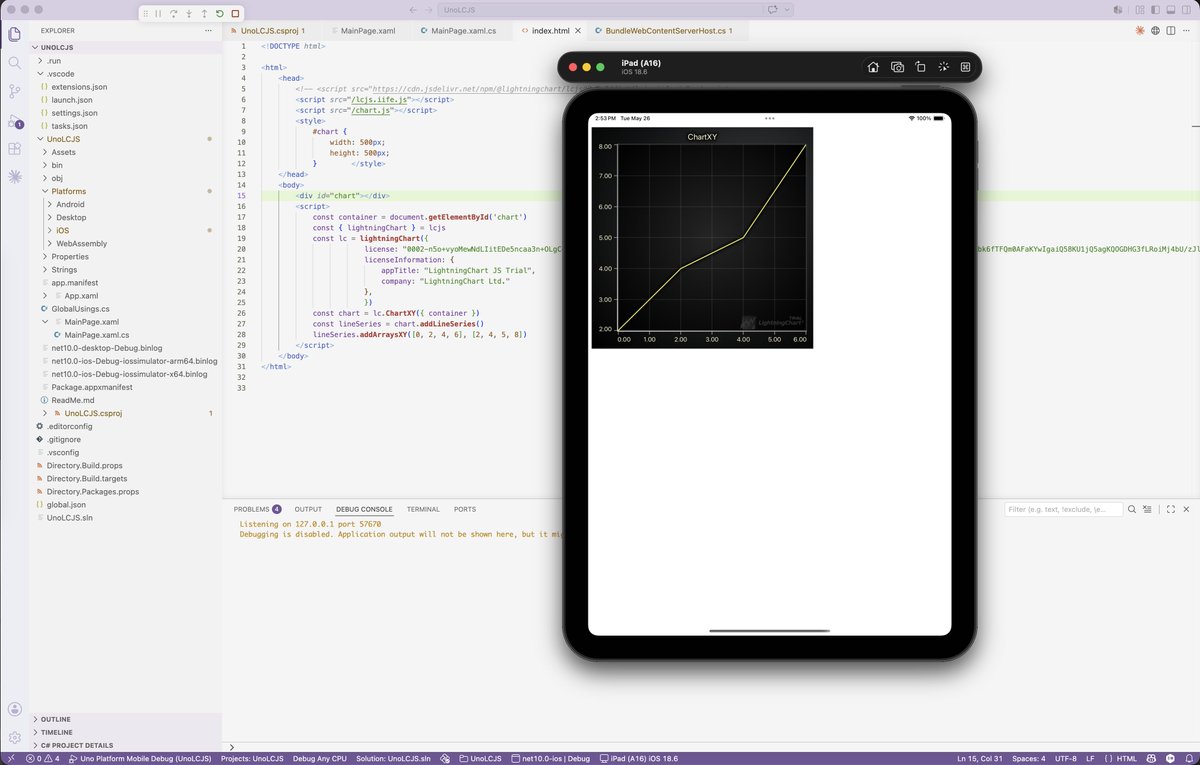This screenshot has height=765, width=1200.
Task: Go forward using title bar arrow
Action: click(x=429, y=9)
